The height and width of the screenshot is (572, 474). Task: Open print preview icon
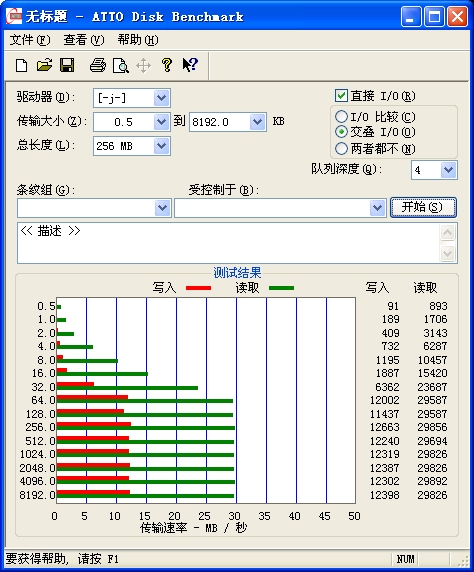(121, 66)
